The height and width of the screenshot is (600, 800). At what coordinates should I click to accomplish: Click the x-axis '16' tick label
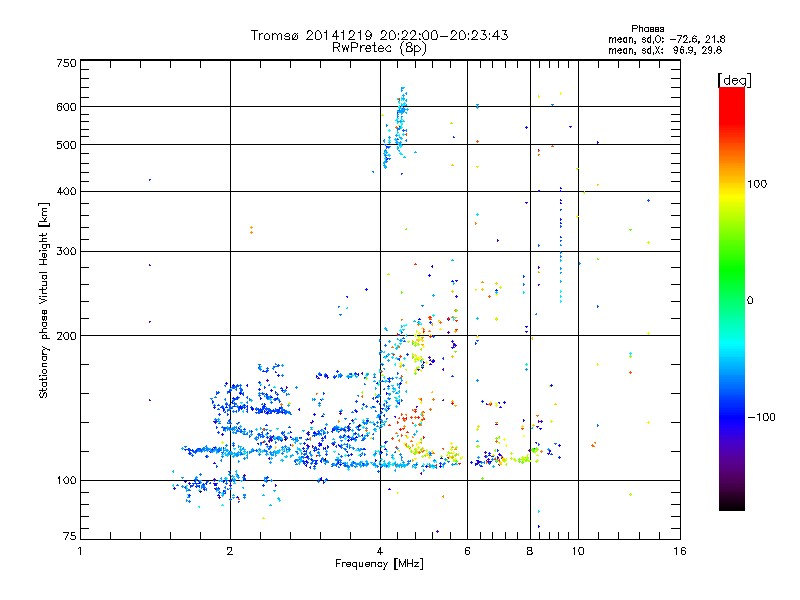680,551
